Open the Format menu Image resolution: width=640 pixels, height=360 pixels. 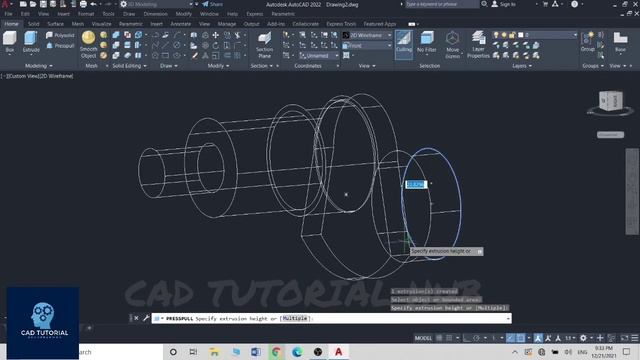pyautogui.click(x=86, y=14)
